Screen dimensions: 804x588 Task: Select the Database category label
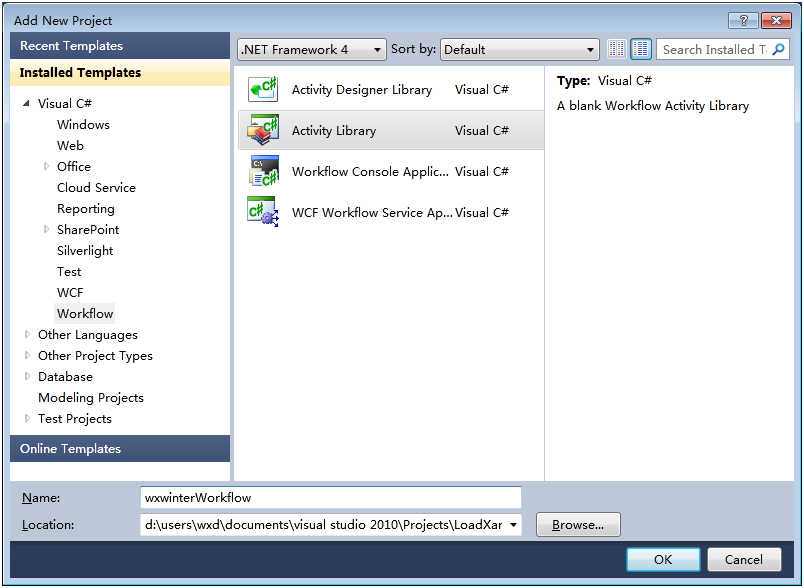pos(65,377)
